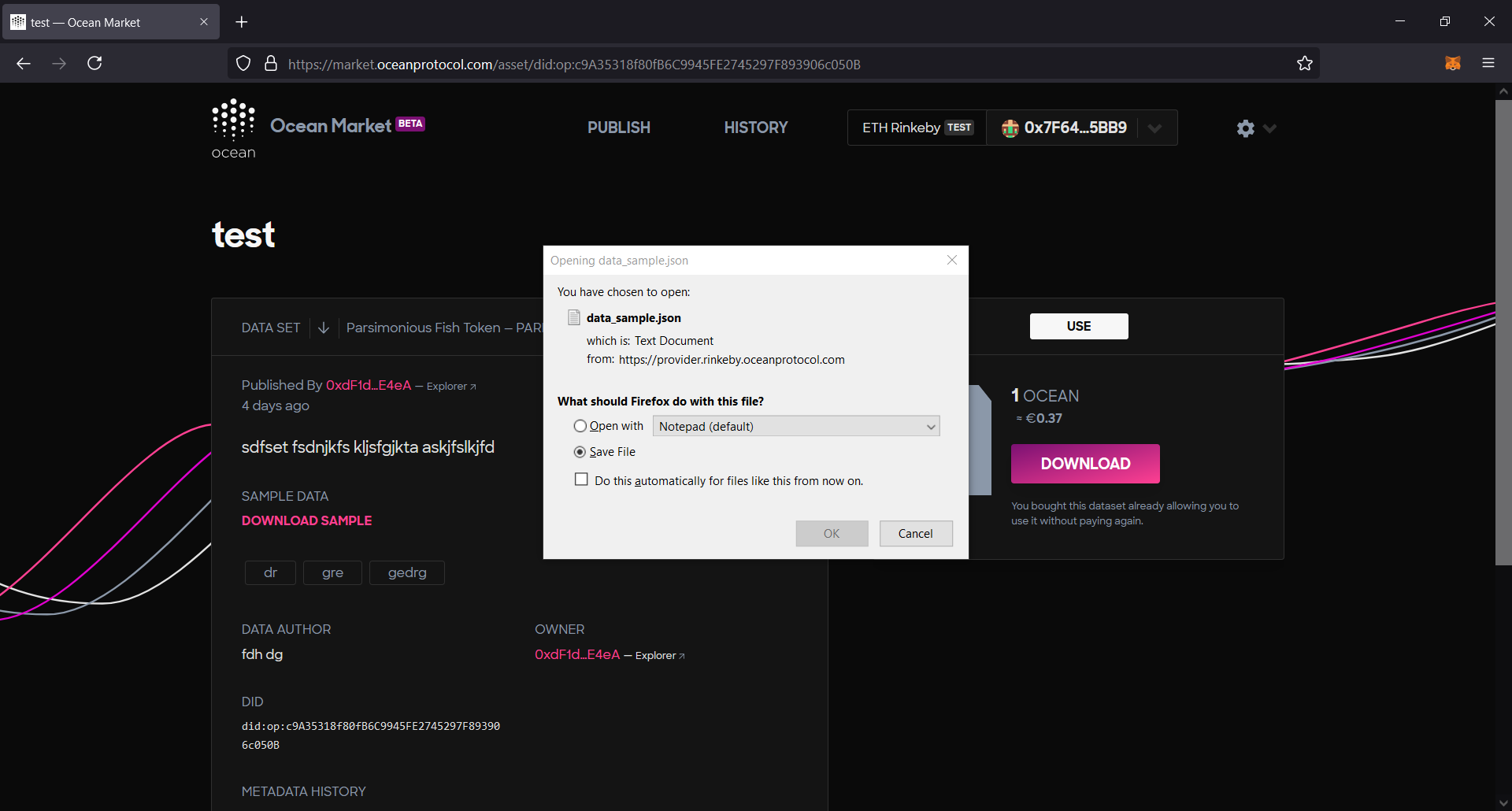
Task: Open the Firefox hamburger application menu
Action: (x=1488, y=63)
